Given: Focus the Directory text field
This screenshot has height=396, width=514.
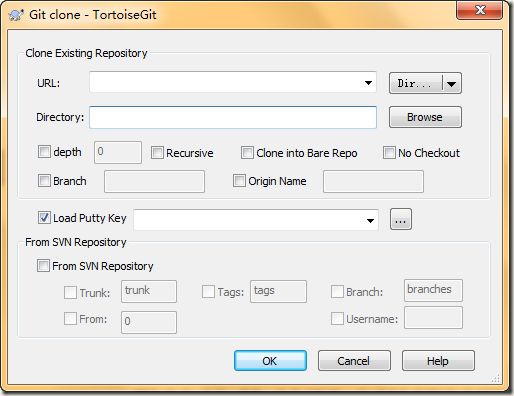Looking at the screenshot, I should tap(233, 117).
